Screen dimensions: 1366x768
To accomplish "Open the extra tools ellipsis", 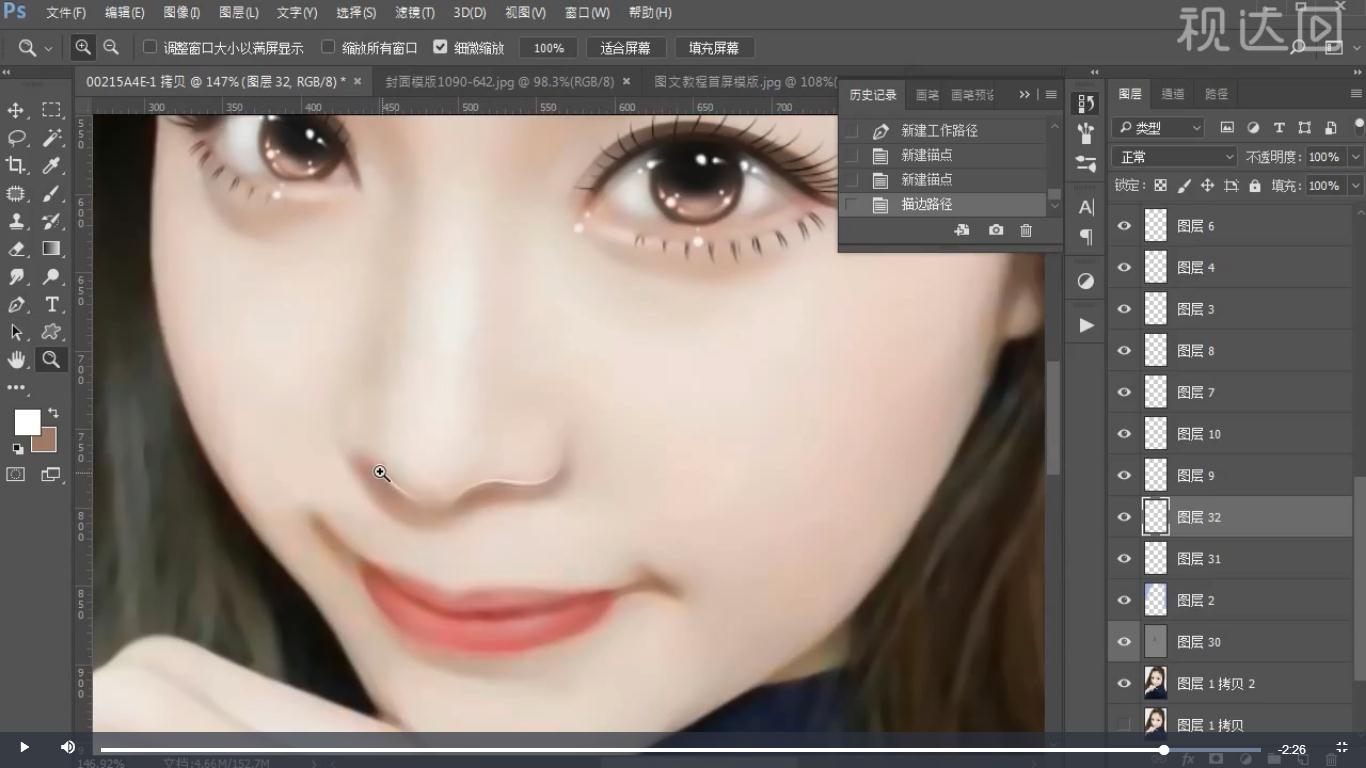I will coord(16,387).
